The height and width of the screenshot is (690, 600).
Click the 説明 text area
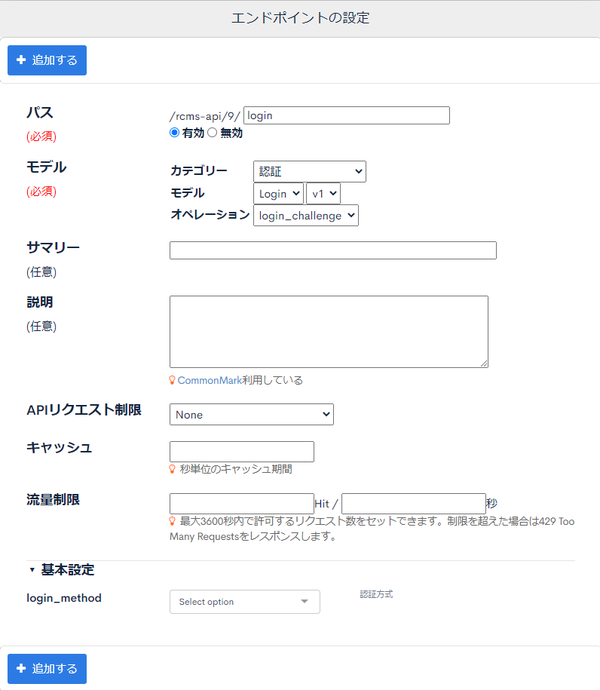pos(329,332)
